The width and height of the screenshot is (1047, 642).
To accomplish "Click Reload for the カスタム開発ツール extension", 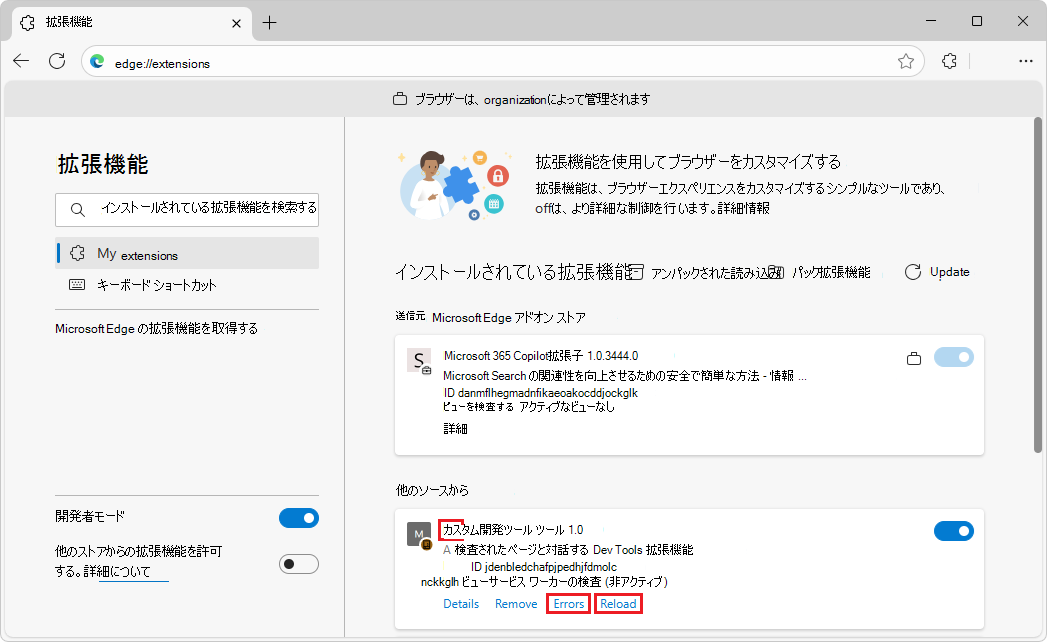I will [x=618, y=604].
